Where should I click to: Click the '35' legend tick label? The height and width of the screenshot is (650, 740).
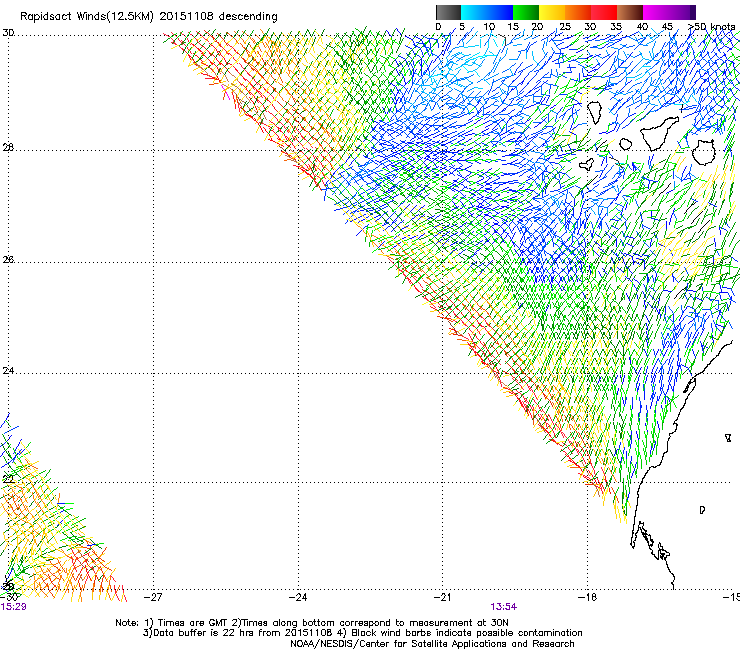point(616,27)
